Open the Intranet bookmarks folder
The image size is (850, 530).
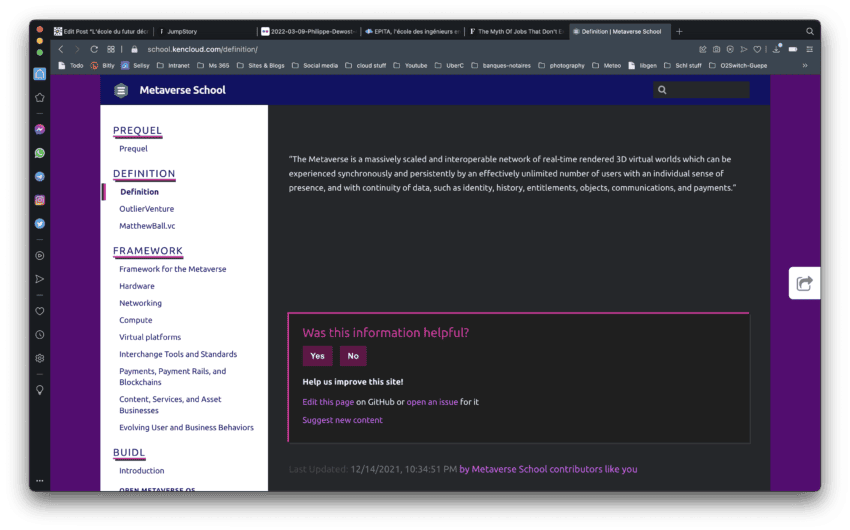[x=173, y=66]
